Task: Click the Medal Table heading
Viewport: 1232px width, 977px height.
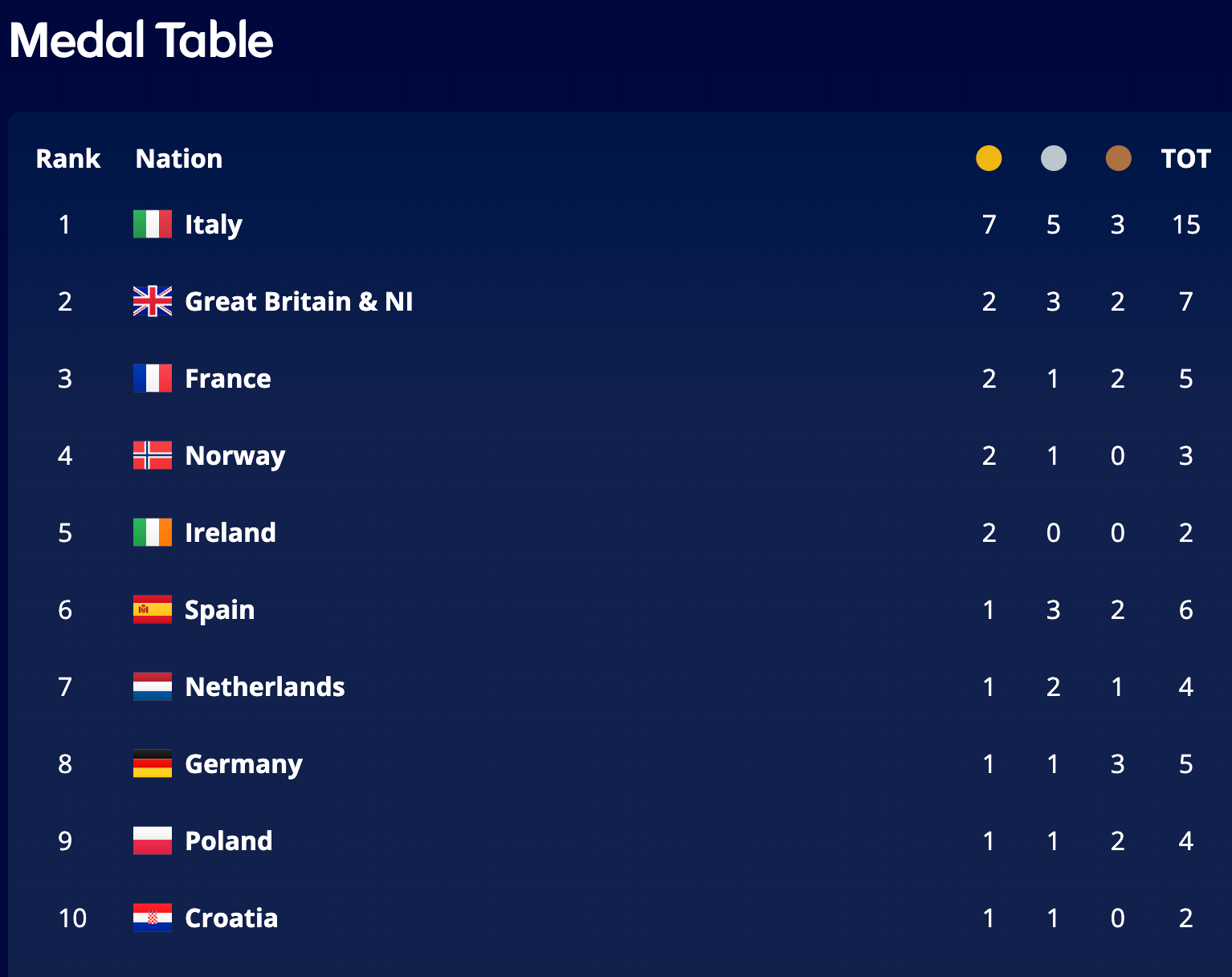Action: coord(141,40)
